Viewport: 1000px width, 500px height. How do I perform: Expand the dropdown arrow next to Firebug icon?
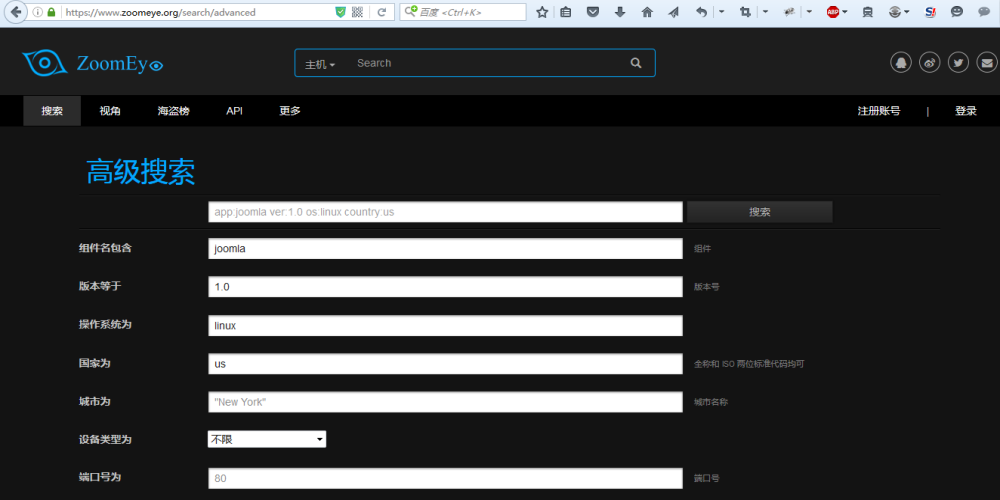tap(809, 12)
